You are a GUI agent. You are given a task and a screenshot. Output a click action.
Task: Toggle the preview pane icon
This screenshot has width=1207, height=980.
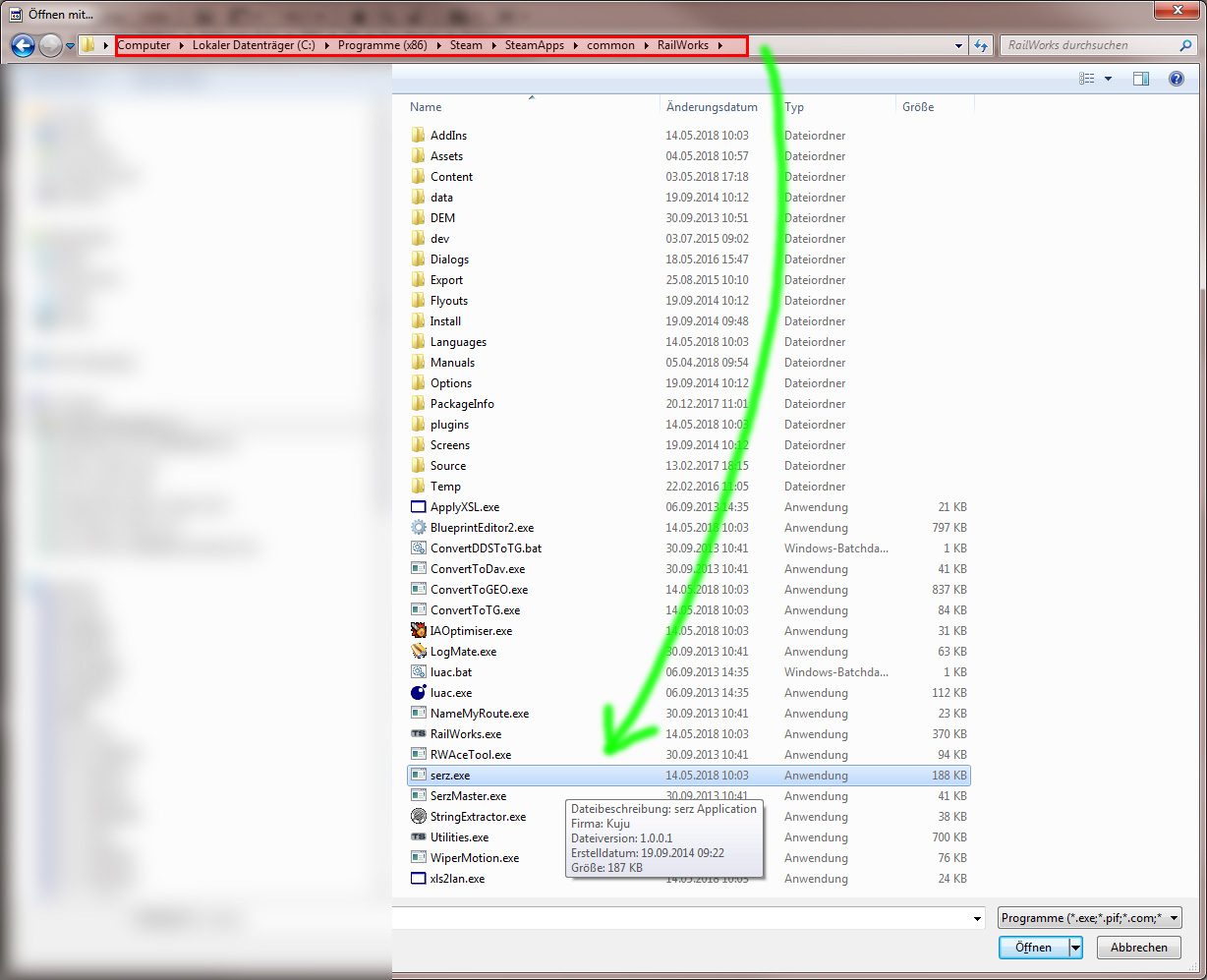1141,79
